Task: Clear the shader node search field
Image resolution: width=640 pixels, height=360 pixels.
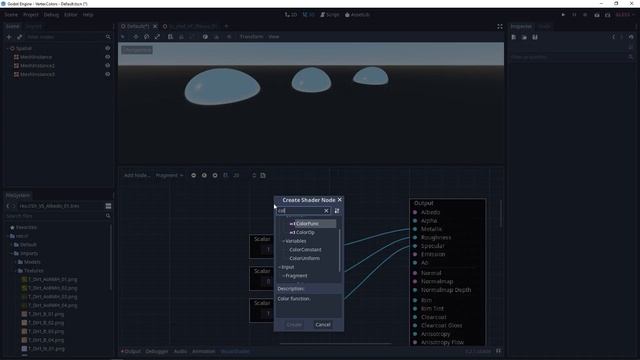Action: pyautogui.click(x=326, y=211)
